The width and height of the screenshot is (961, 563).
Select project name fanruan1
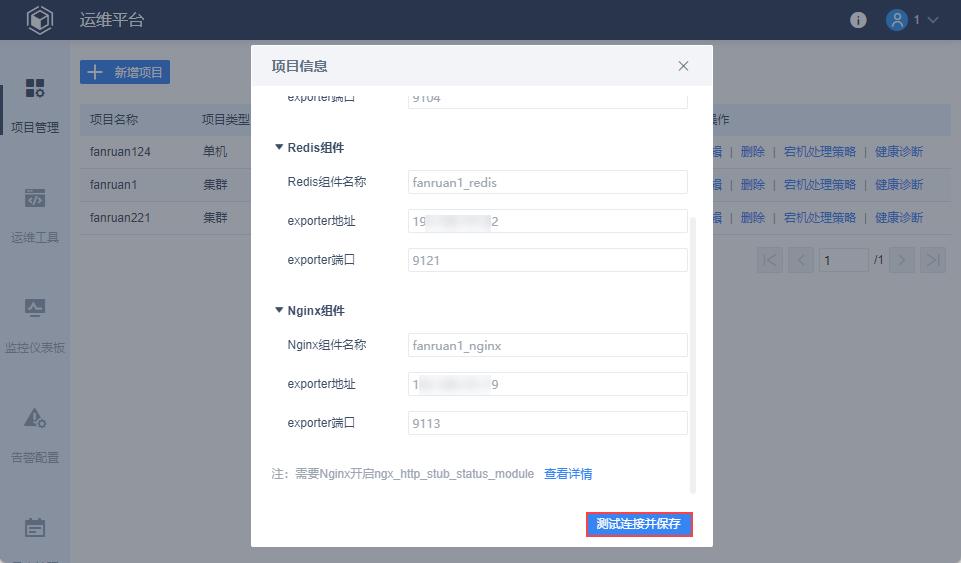pos(113,185)
